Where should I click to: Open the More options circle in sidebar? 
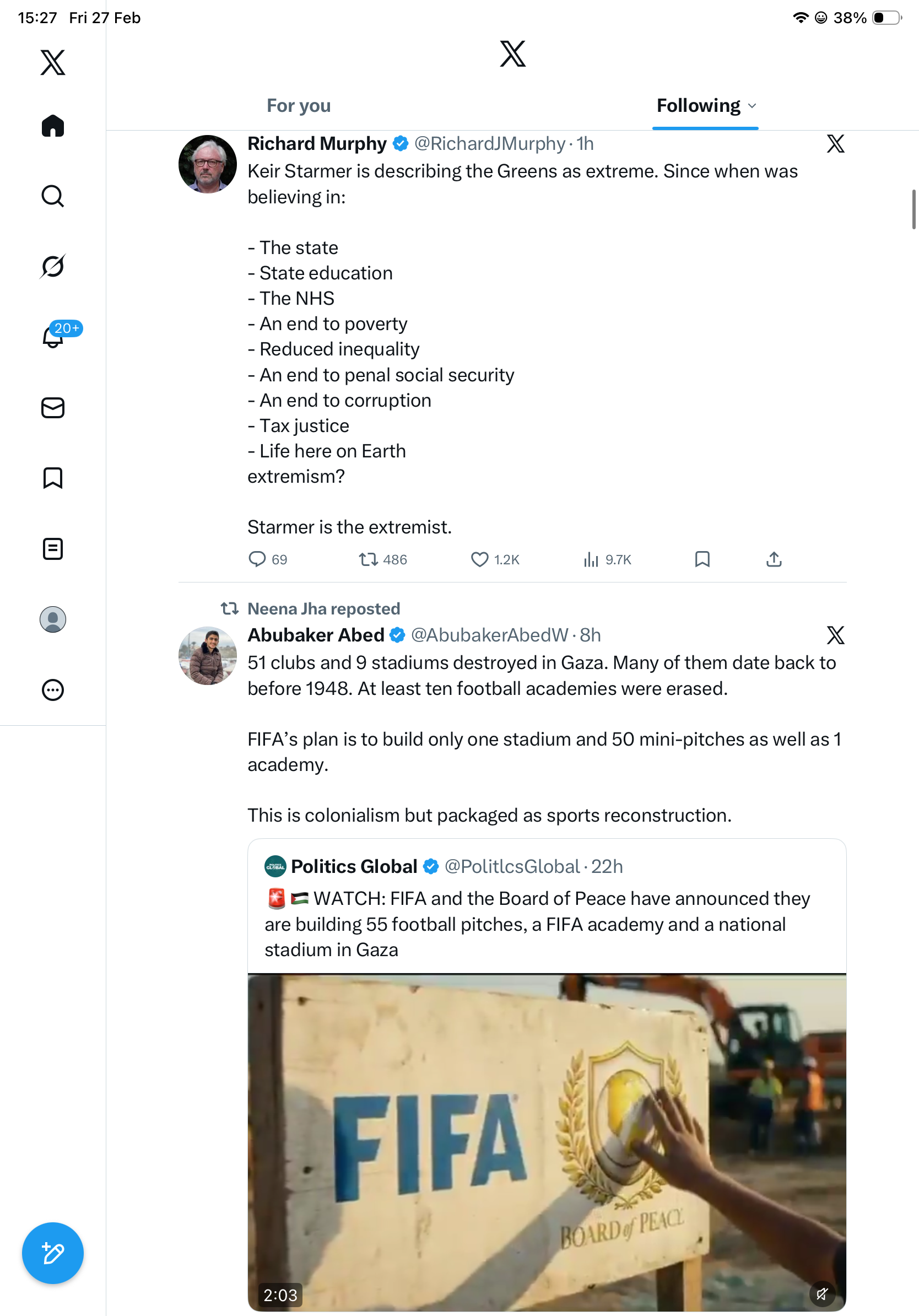[x=53, y=690]
